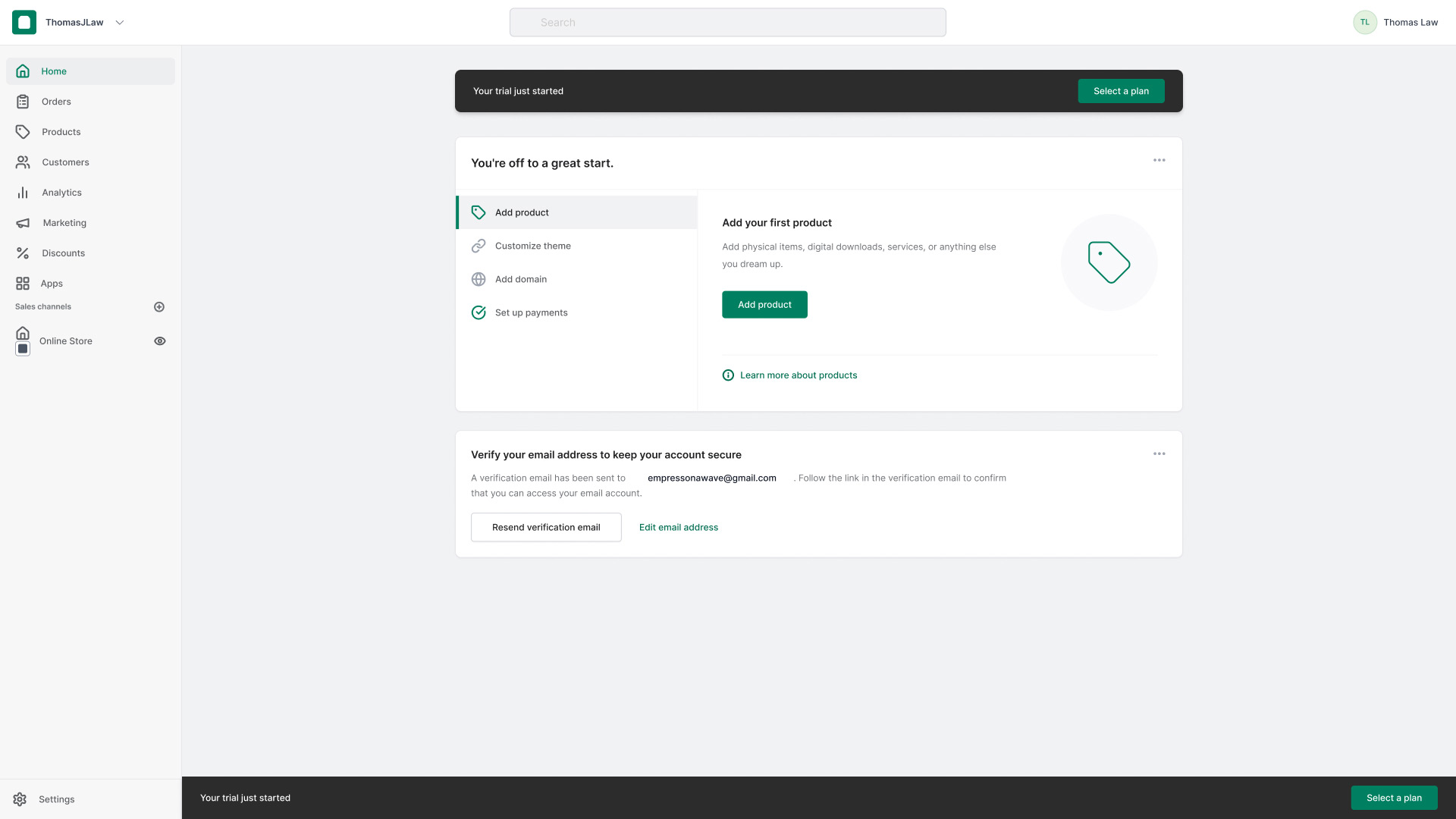Click inside the search bar
The width and height of the screenshot is (1456, 819).
pos(728,22)
